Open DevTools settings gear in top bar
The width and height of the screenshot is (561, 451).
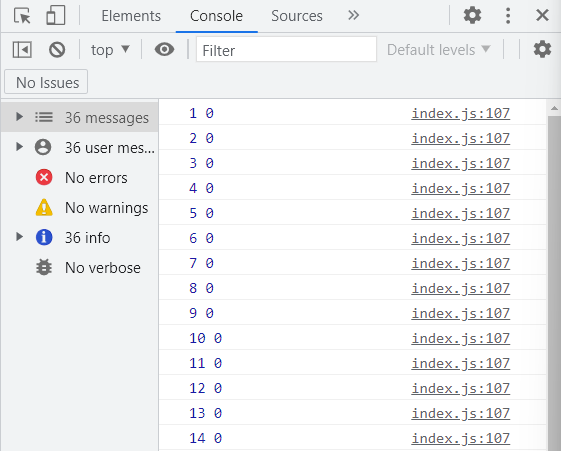472,15
